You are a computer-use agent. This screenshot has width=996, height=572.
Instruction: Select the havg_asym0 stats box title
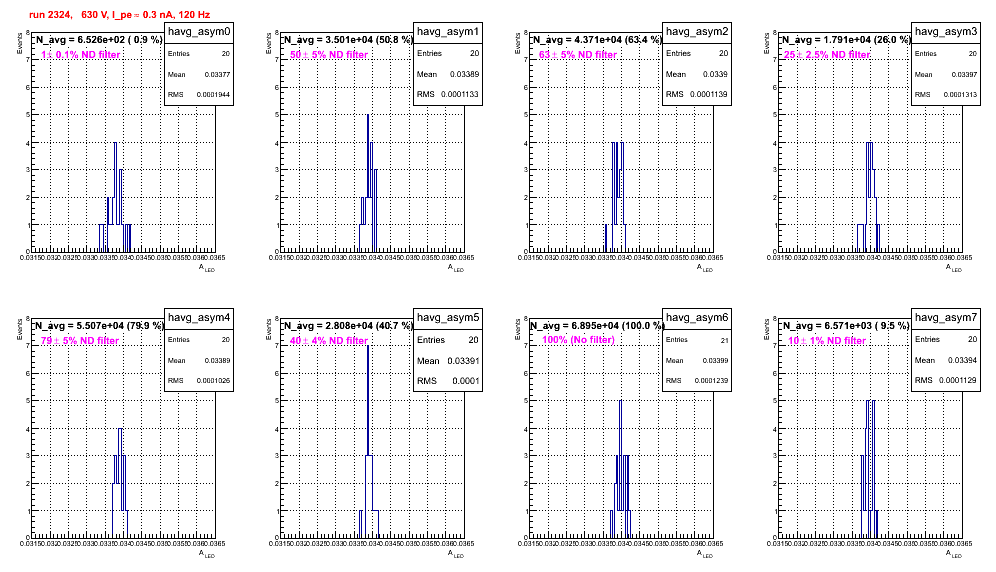(x=199, y=32)
